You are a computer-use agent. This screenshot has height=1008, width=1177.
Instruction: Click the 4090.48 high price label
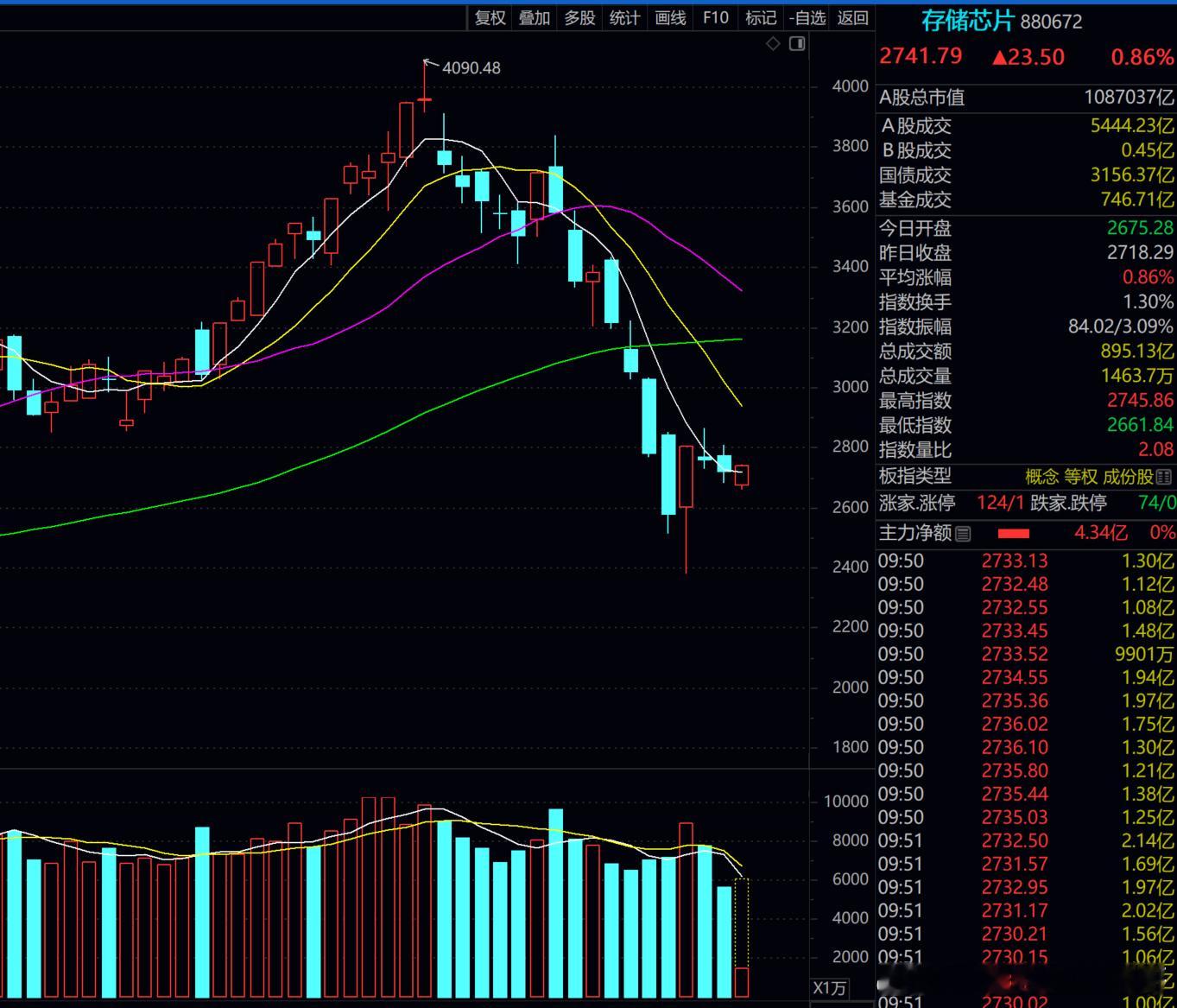[x=471, y=67]
